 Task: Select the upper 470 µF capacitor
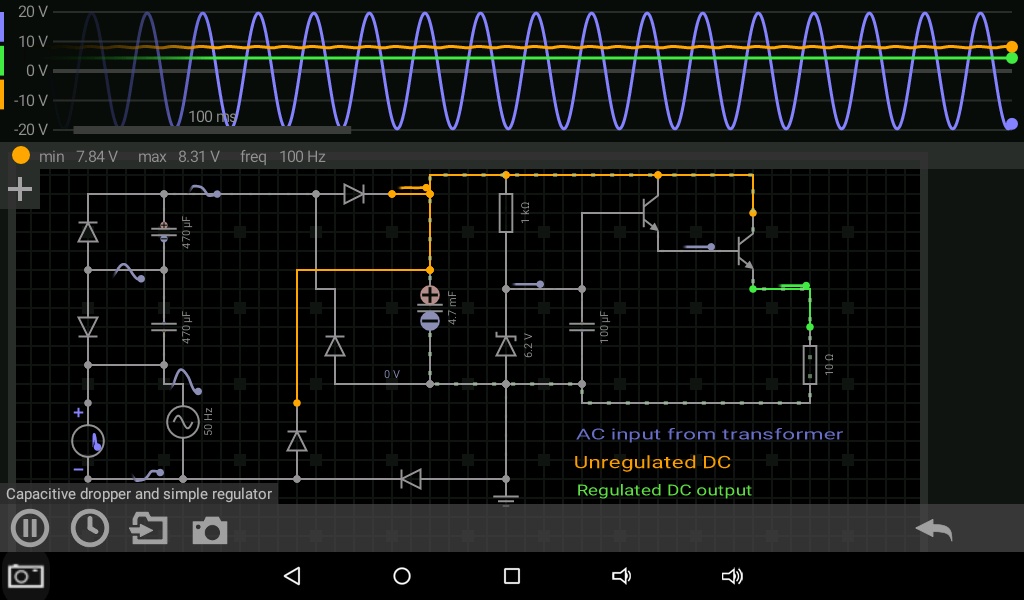(x=164, y=231)
